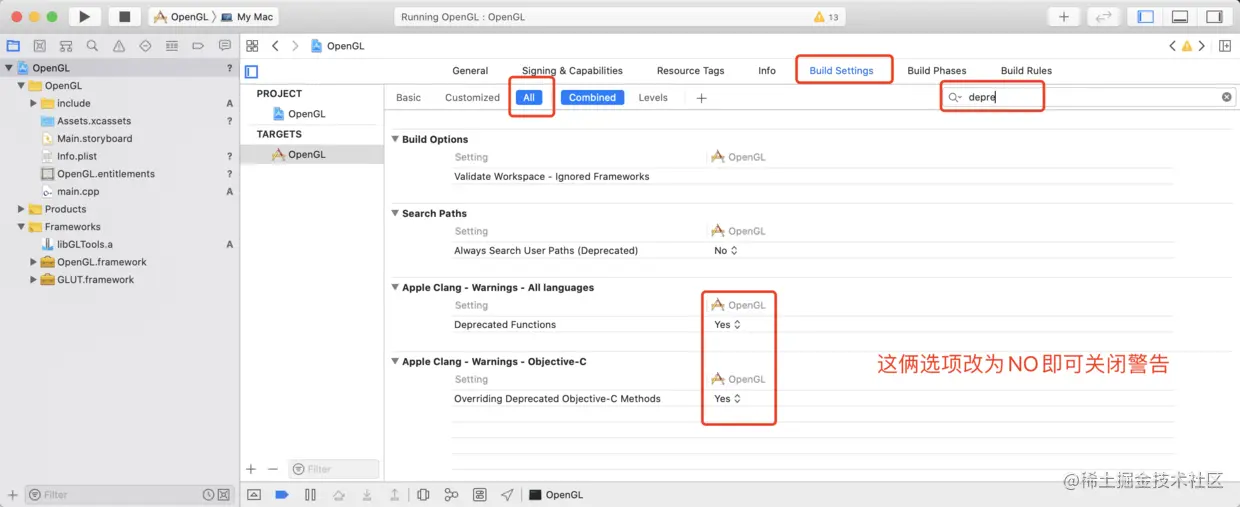The width and height of the screenshot is (1240, 507).
Task: Collapse the Search Paths section
Action: 395,213
